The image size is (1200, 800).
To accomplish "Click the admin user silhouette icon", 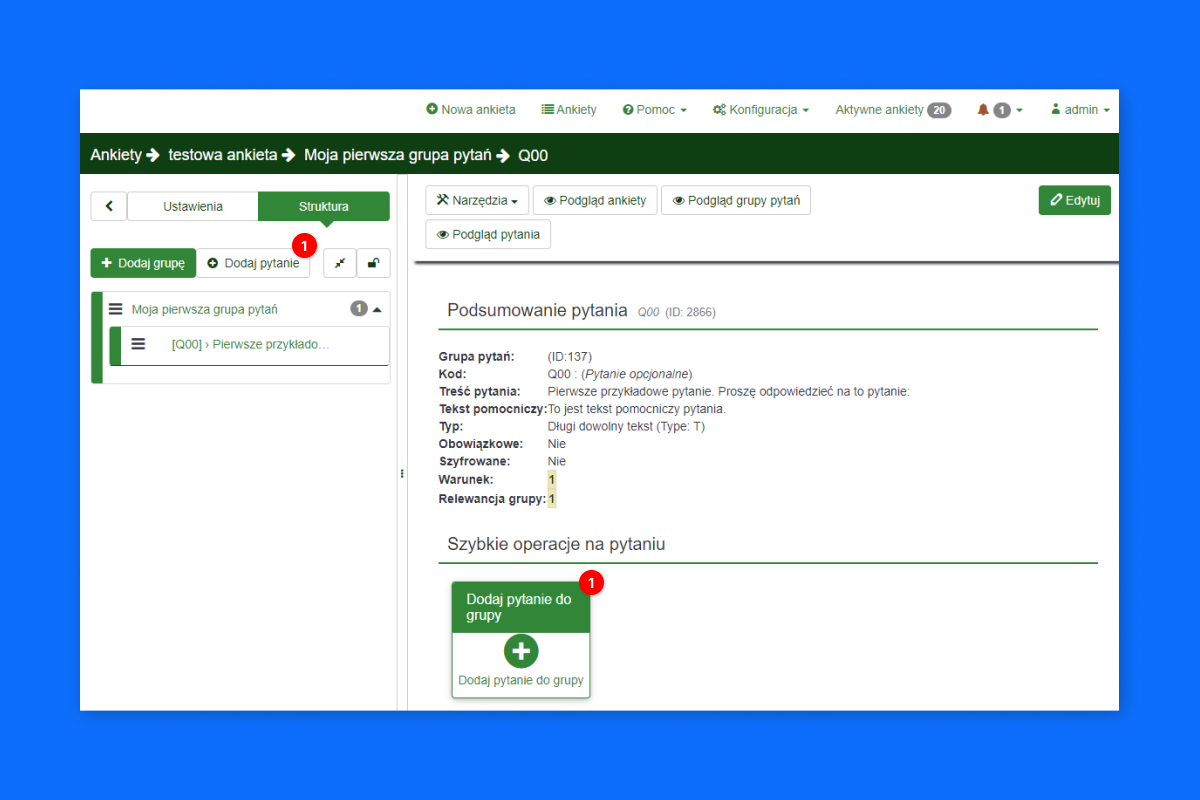I will [x=1057, y=110].
